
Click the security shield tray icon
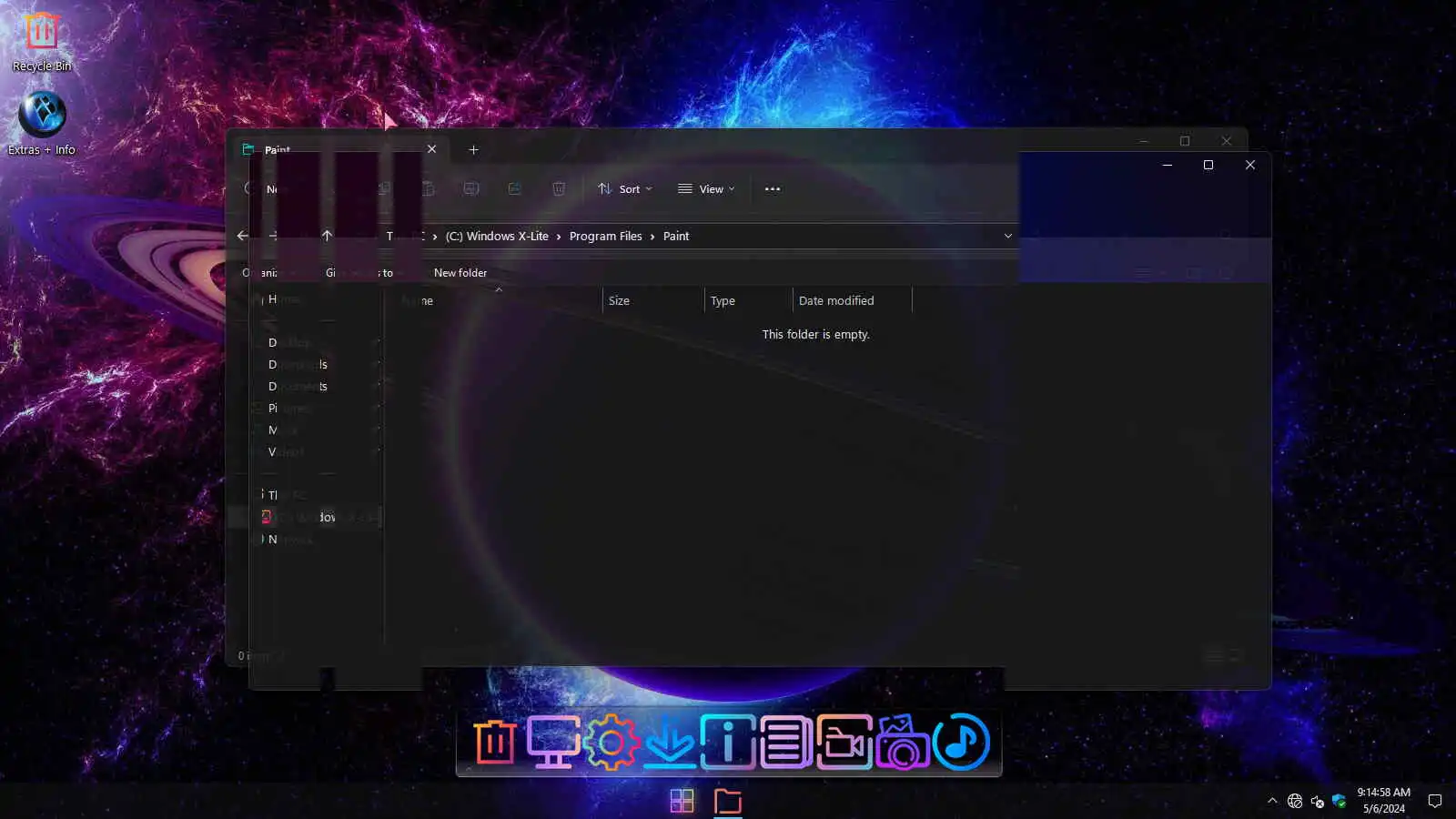(1339, 801)
